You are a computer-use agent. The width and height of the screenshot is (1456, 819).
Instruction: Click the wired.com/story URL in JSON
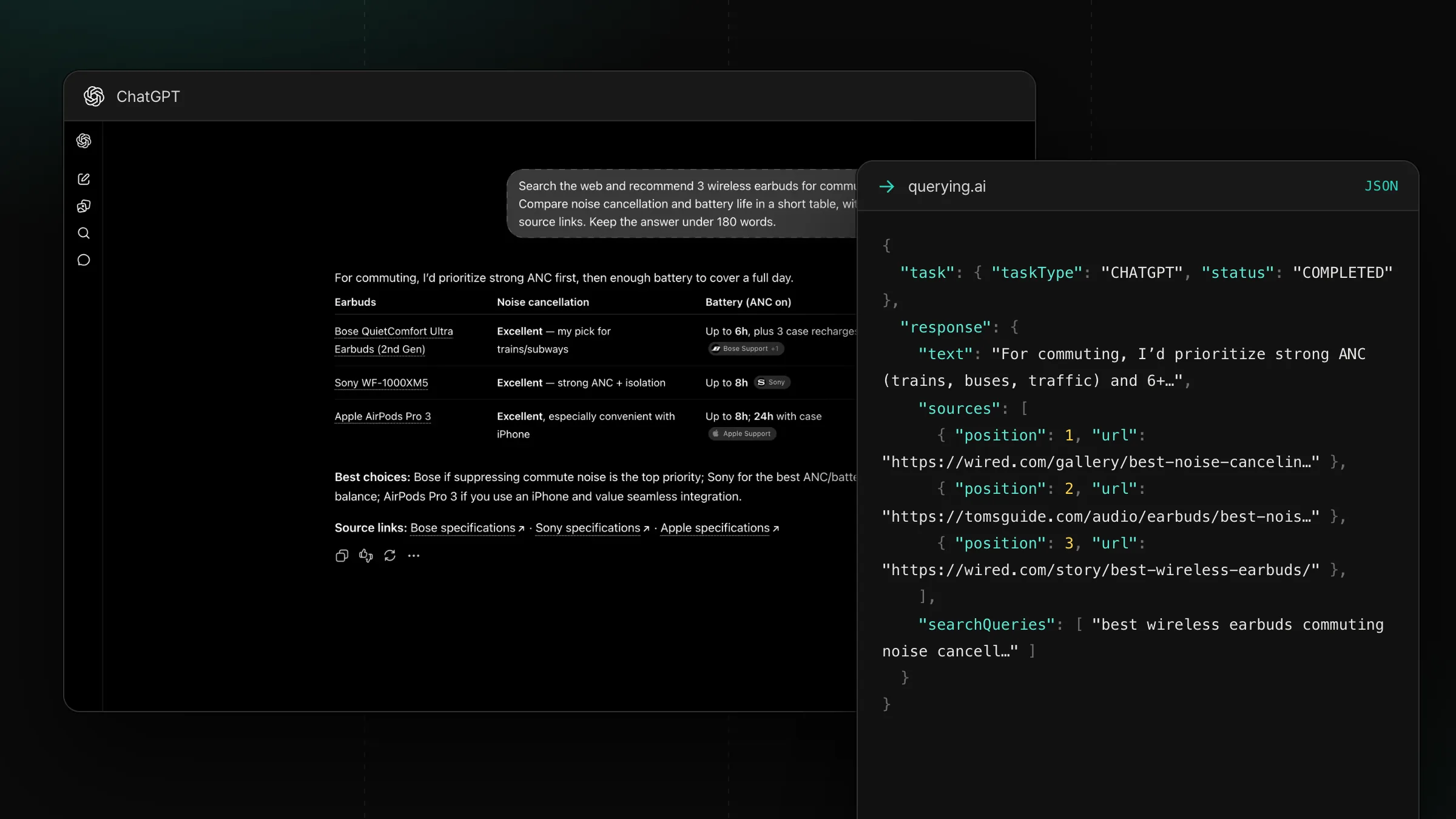(x=1100, y=570)
